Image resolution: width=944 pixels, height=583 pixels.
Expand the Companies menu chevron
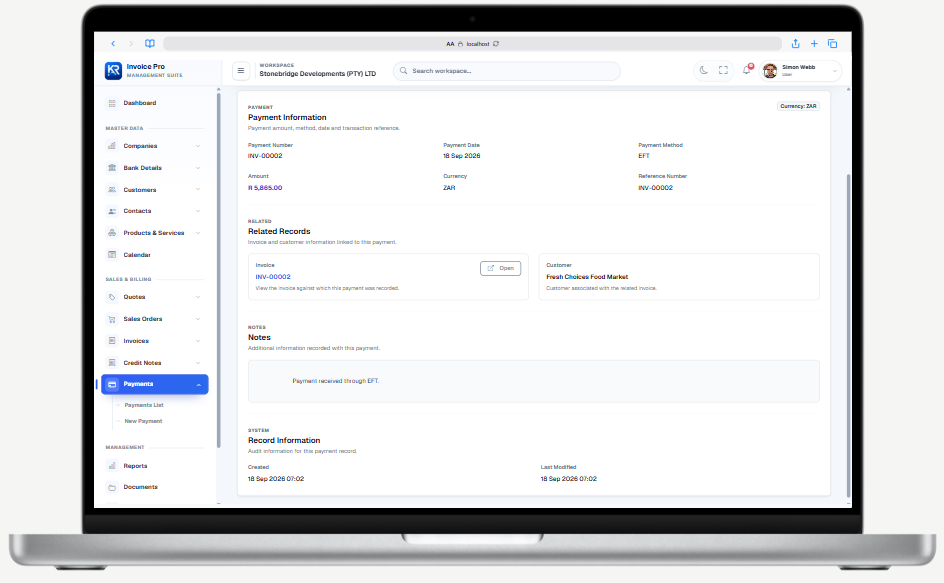pyautogui.click(x=198, y=146)
